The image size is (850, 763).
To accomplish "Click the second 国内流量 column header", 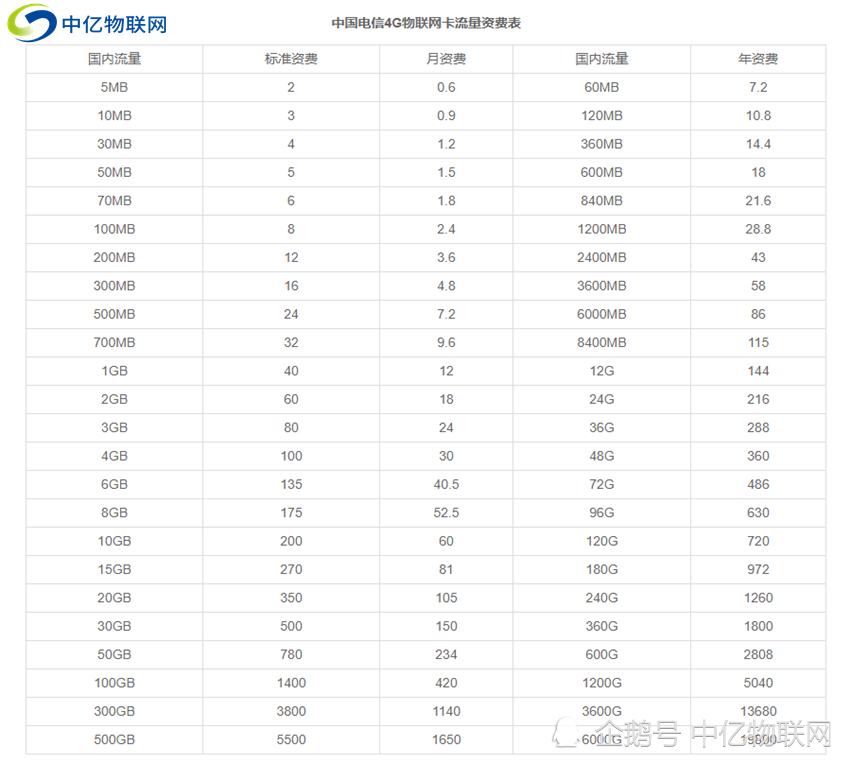I will (600, 59).
